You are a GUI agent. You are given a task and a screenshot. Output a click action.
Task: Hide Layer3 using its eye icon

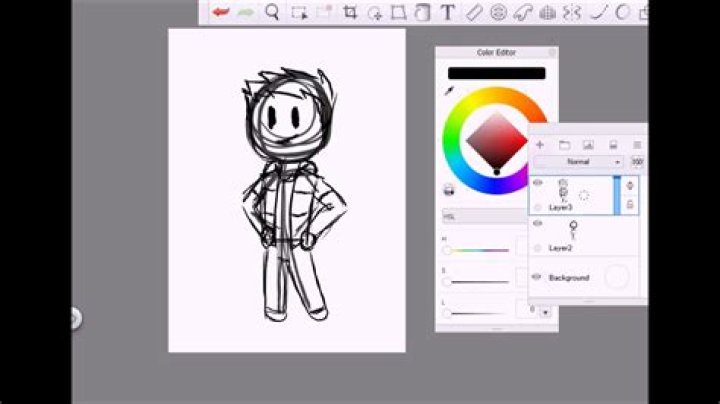[538, 183]
